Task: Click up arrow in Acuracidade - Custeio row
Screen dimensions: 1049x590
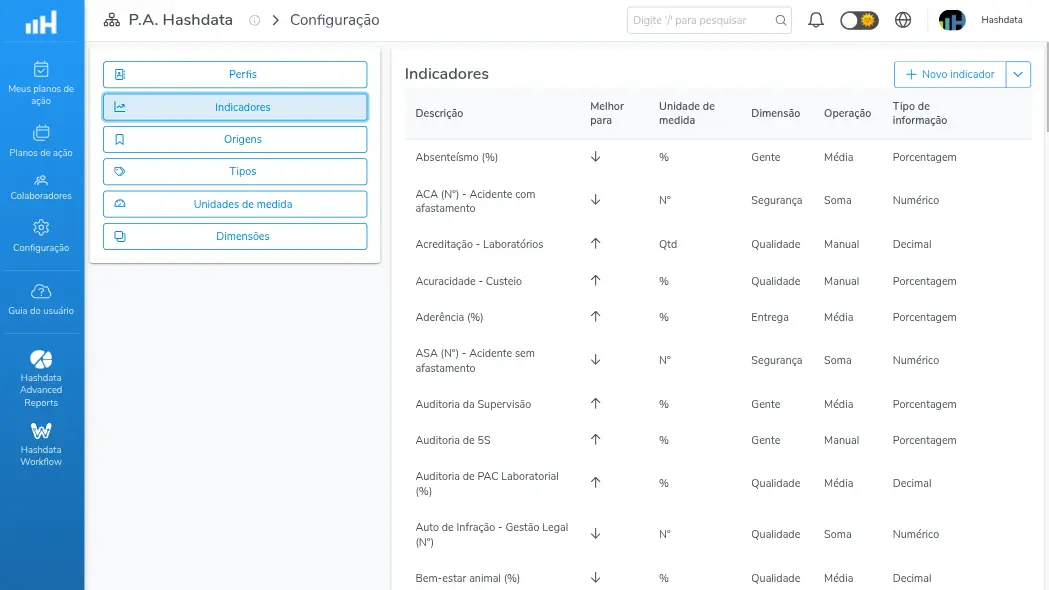Action: pyautogui.click(x=595, y=281)
